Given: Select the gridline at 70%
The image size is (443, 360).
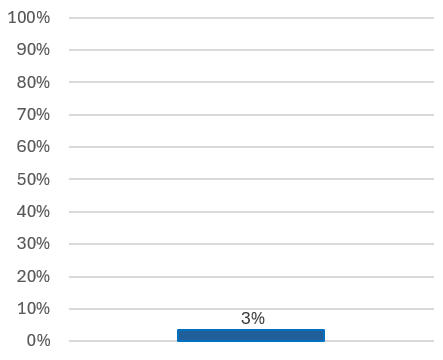Looking at the screenshot, I should tap(251, 115).
